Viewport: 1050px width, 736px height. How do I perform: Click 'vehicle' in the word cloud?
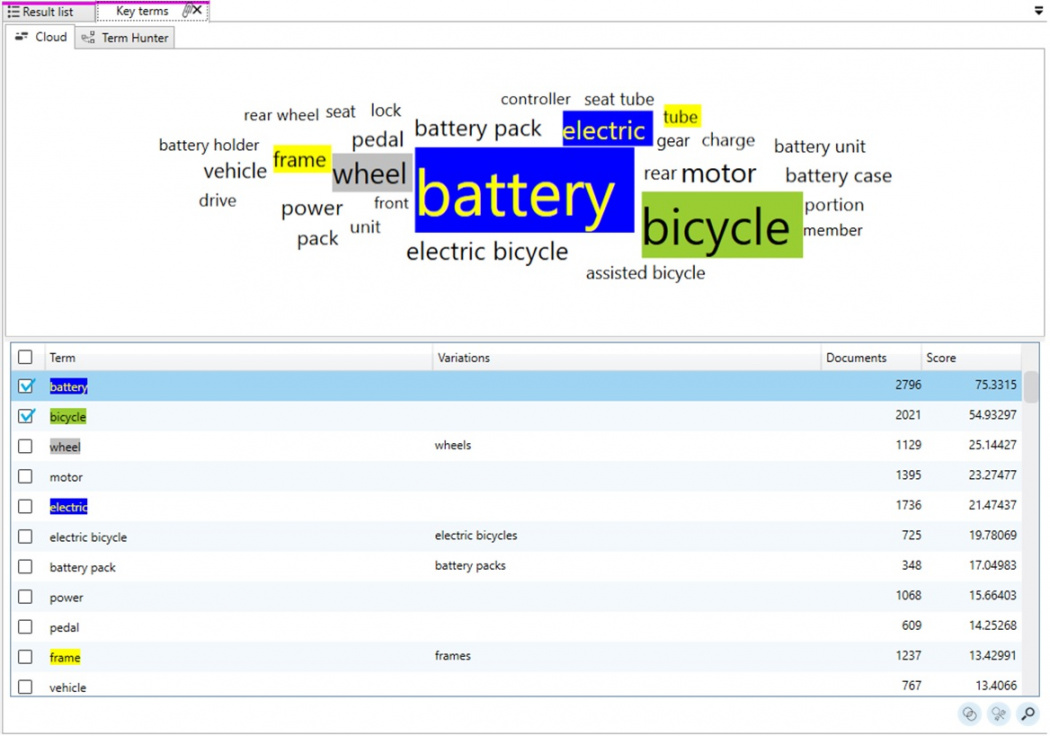235,171
